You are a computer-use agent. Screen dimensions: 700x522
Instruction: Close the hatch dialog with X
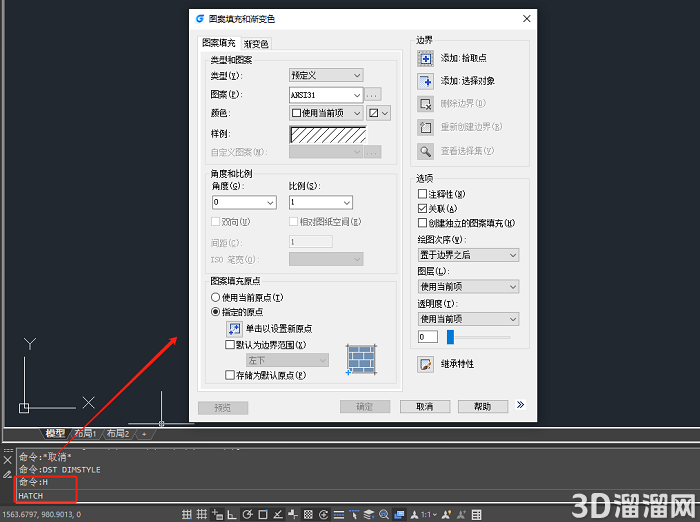527,19
